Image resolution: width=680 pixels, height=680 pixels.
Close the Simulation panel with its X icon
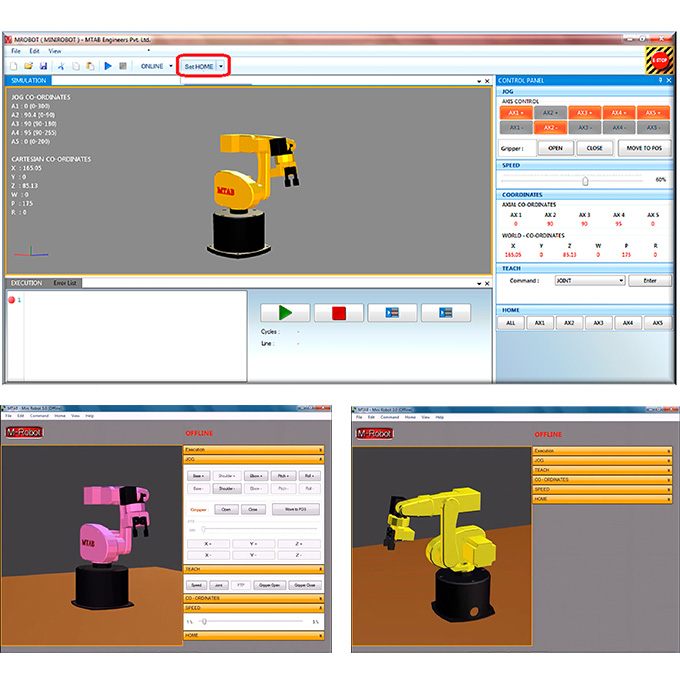487,81
